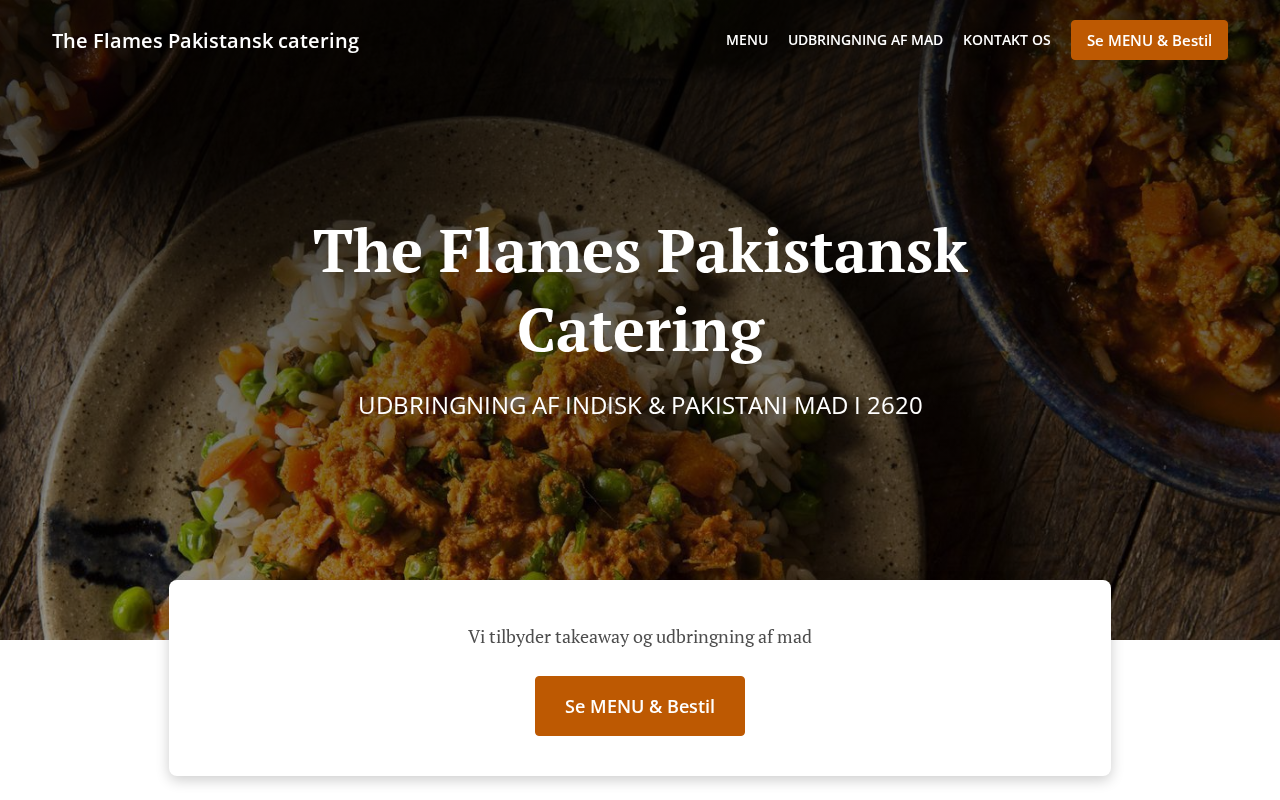Go to UDBRINGNING AF MAD section
This screenshot has width=1280, height=800.
point(865,40)
